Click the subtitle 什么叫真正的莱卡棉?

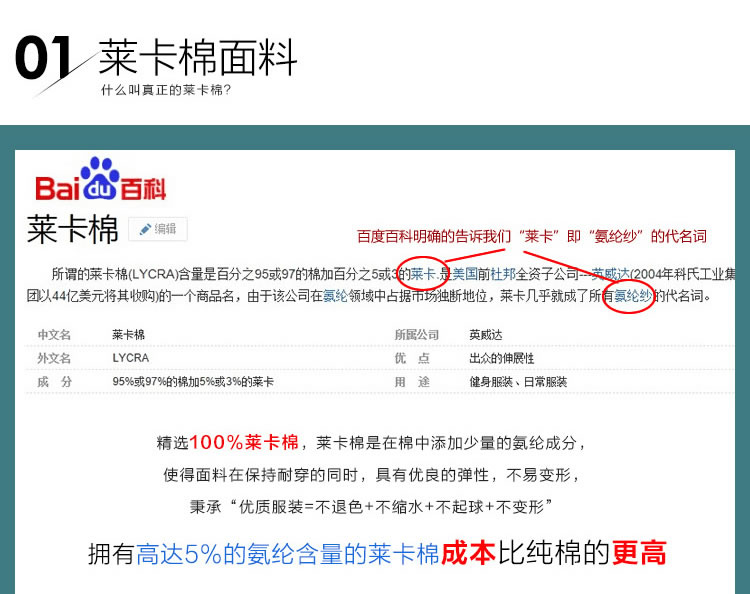(x=165, y=90)
